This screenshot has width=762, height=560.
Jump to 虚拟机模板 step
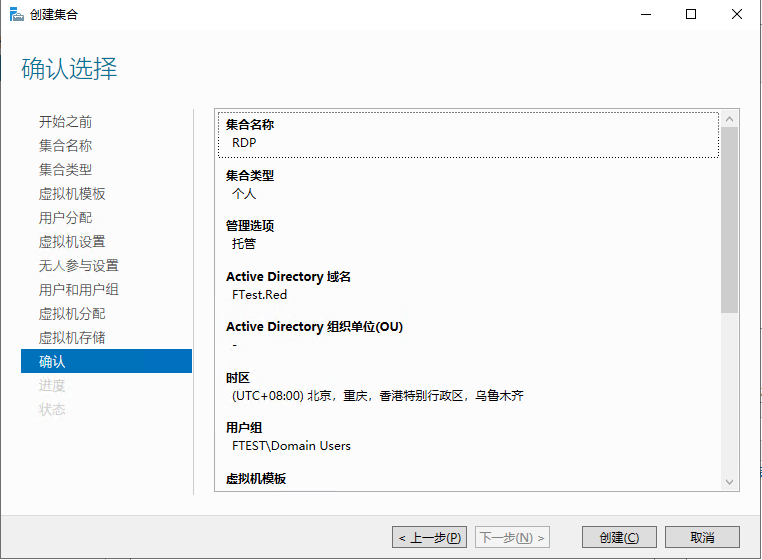click(72, 194)
